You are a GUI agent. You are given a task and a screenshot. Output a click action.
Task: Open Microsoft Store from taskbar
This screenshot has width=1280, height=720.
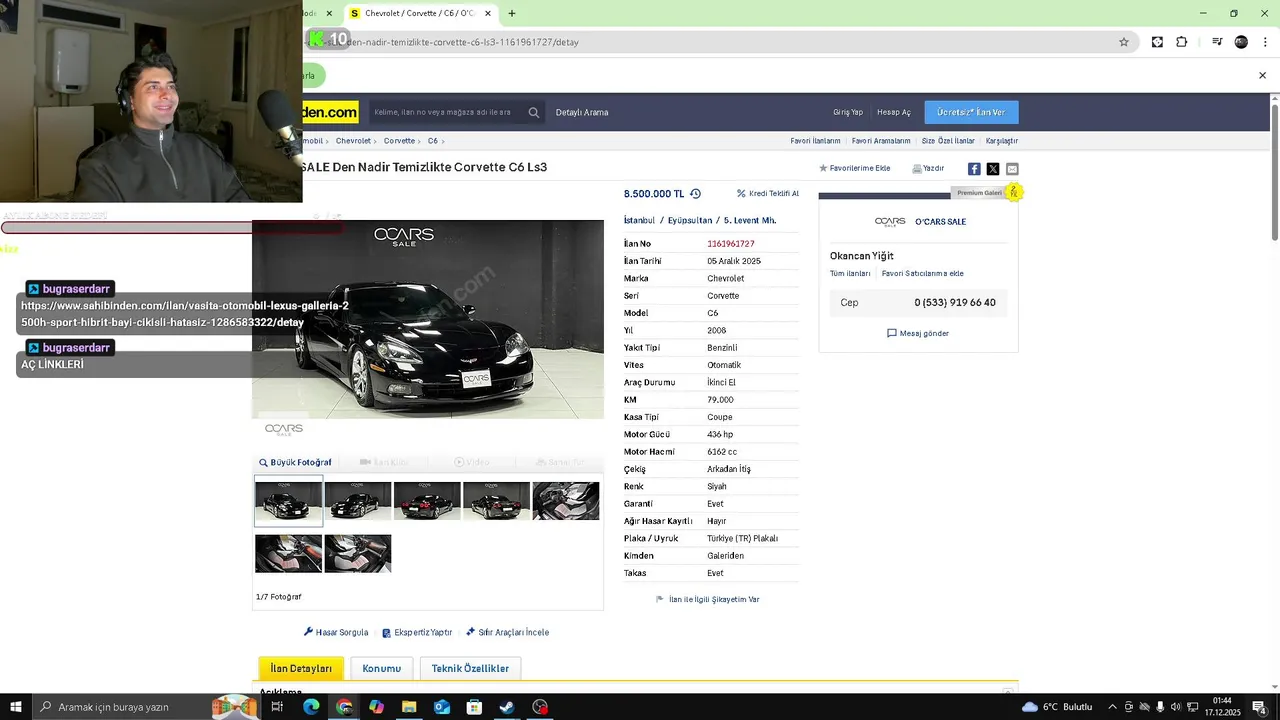474,707
